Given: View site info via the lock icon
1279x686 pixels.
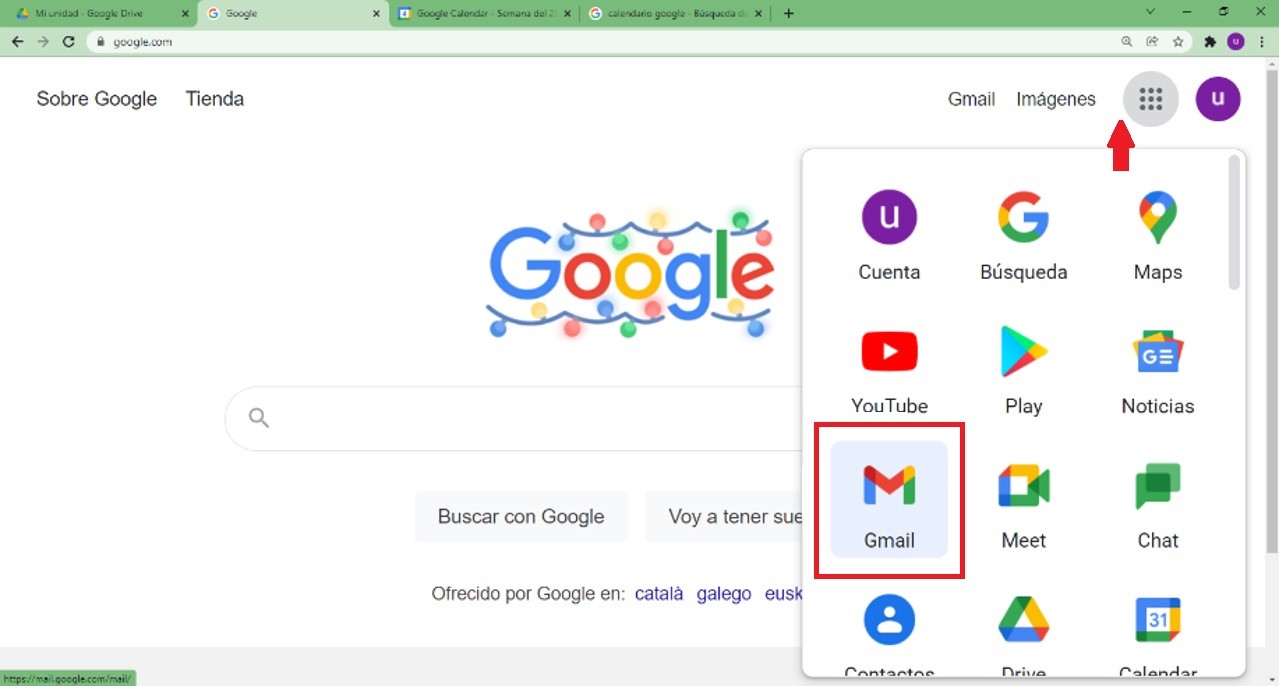Looking at the screenshot, I should pos(101,42).
